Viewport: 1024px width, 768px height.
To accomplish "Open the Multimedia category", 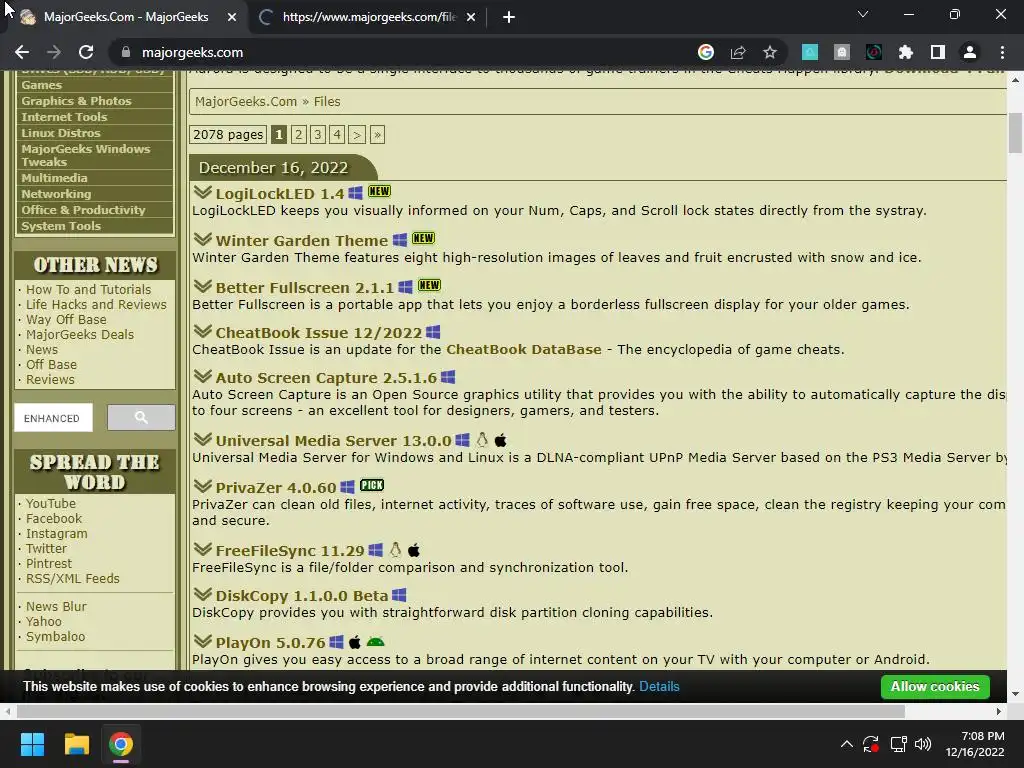I will (x=54, y=178).
